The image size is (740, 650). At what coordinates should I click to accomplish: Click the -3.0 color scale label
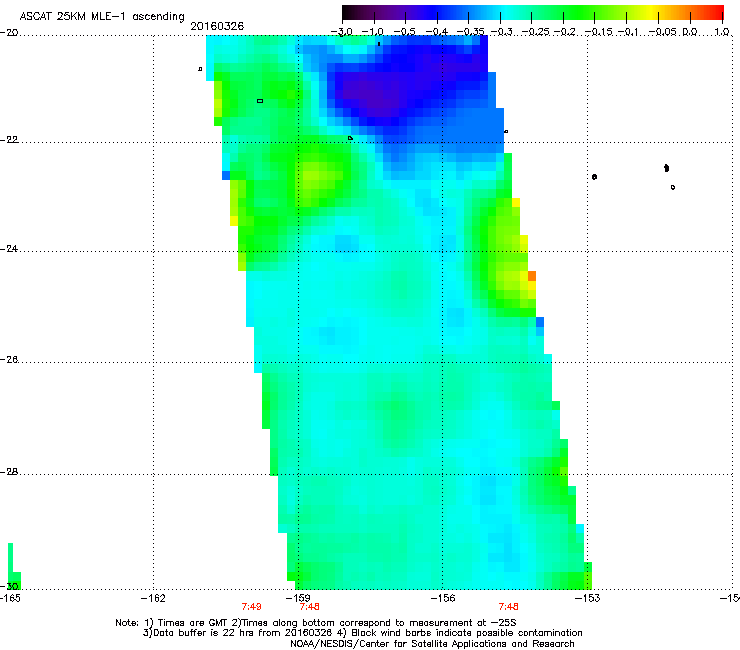[x=341, y=32]
